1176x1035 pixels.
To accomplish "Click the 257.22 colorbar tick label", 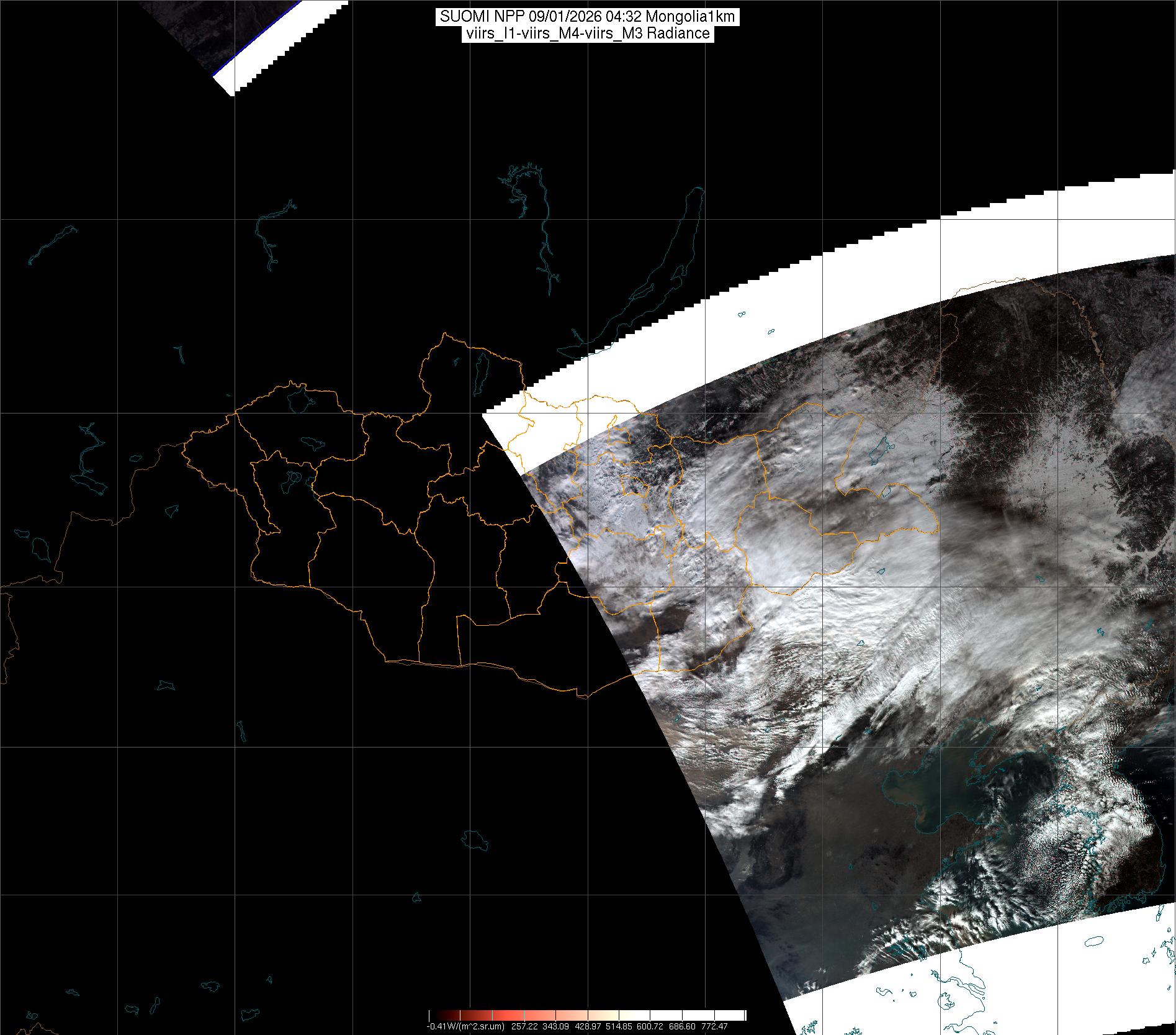I will click(x=524, y=1026).
